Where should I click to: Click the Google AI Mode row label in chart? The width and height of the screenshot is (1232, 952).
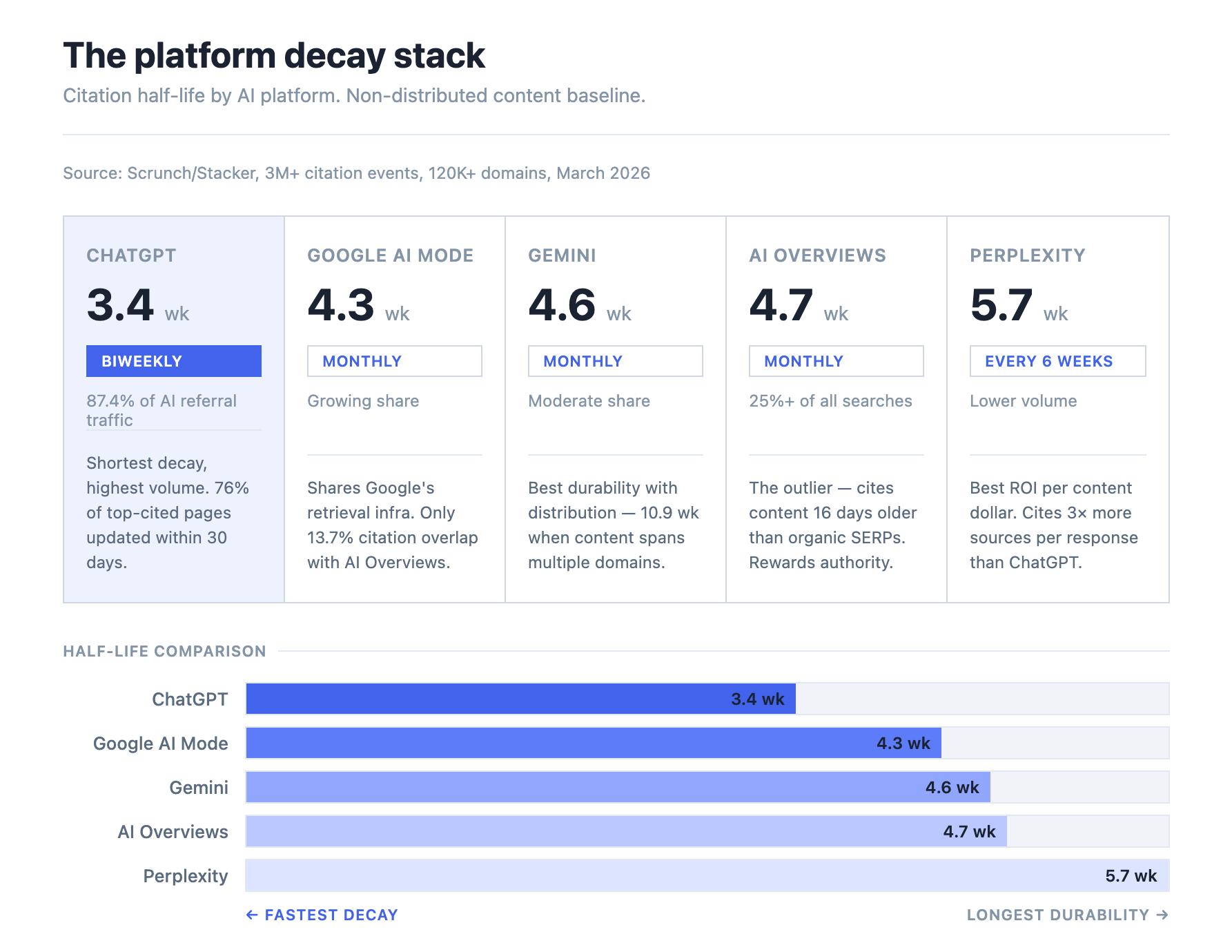[x=161, y=744]
